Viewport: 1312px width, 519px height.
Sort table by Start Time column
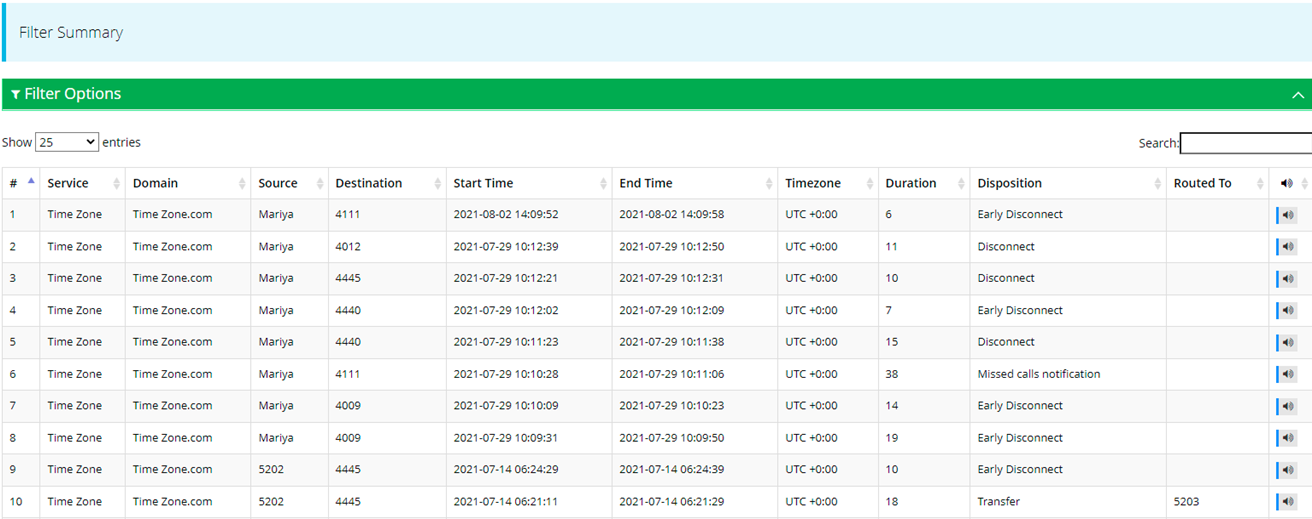(483, 183)
